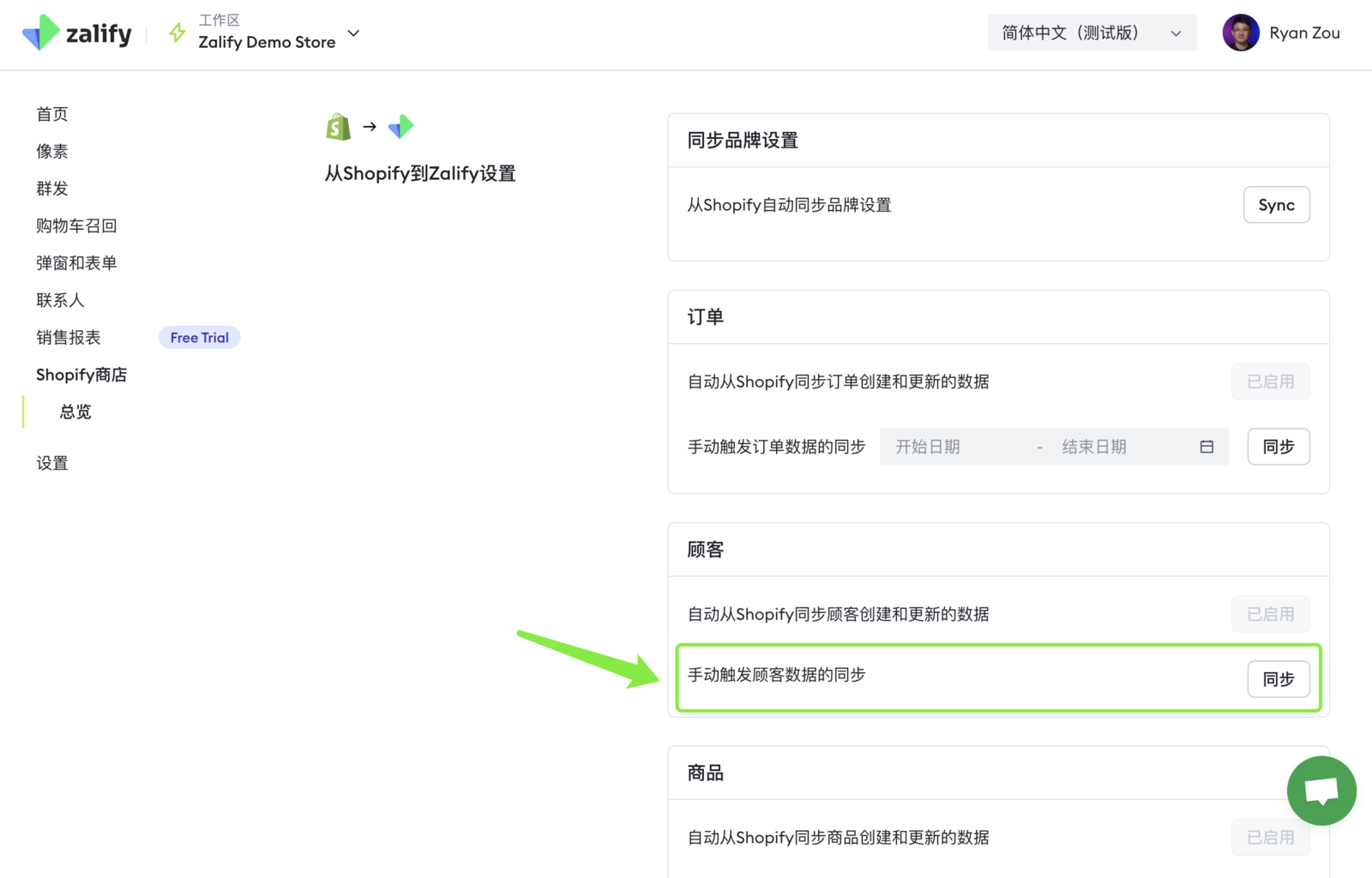This screenshot has height=878, width=1372.
Task: Click the 已启用 button for order auto-sync
Action: point(1270,382)
